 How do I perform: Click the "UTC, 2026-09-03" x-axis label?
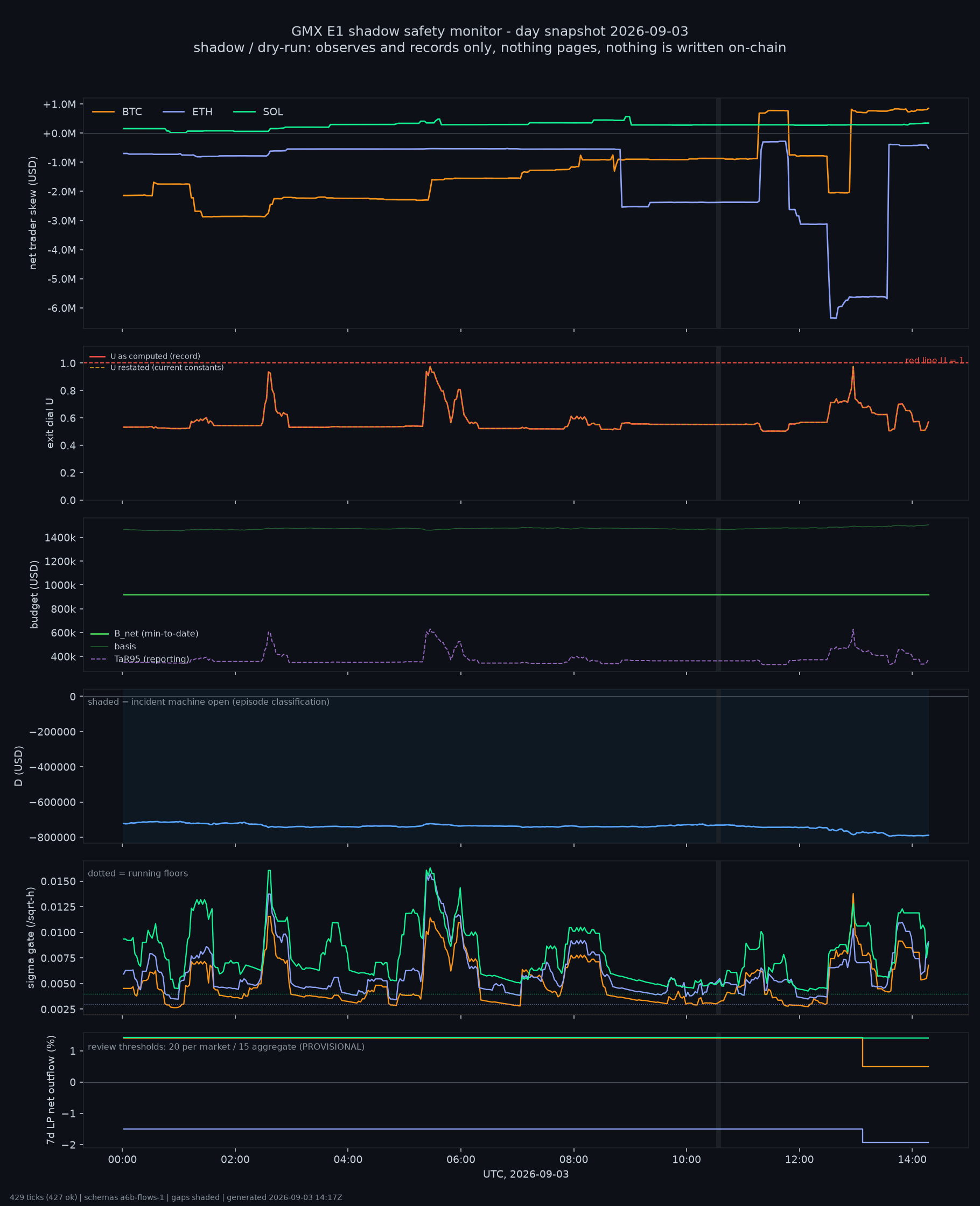(526, 1174)
